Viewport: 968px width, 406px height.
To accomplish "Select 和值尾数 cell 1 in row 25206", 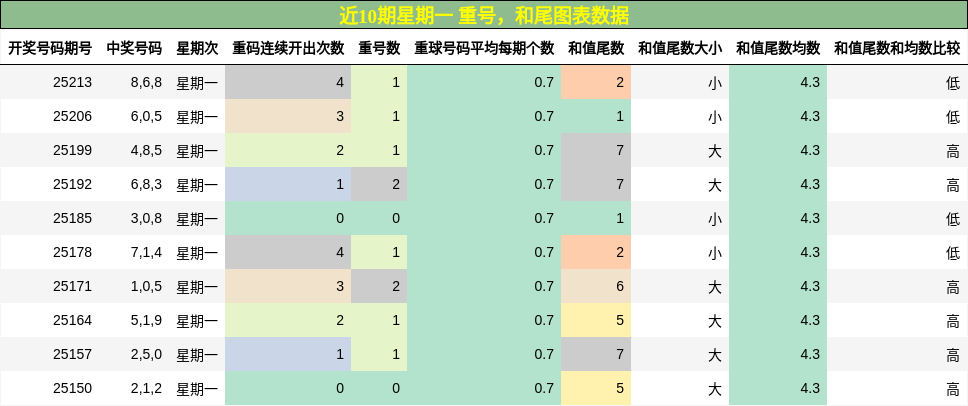I will 596,117.
